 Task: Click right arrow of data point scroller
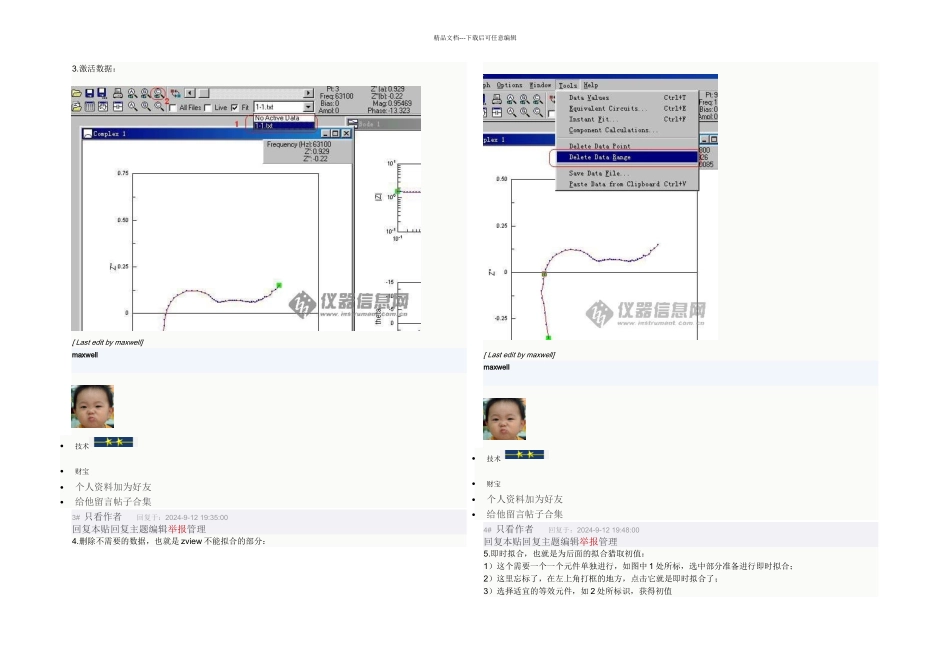308,93
